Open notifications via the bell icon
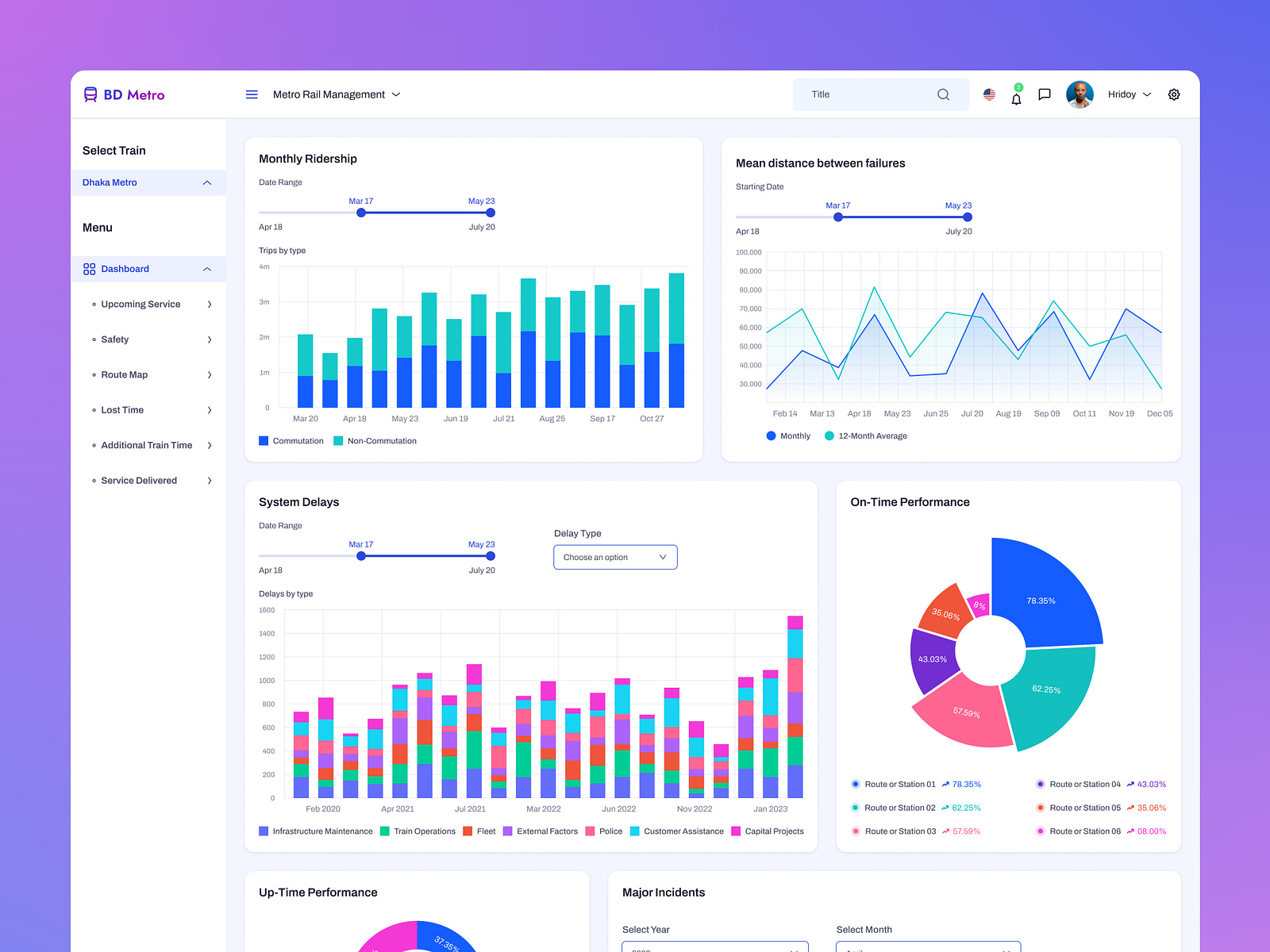 pyautogui.click(x=1016, y=95)
